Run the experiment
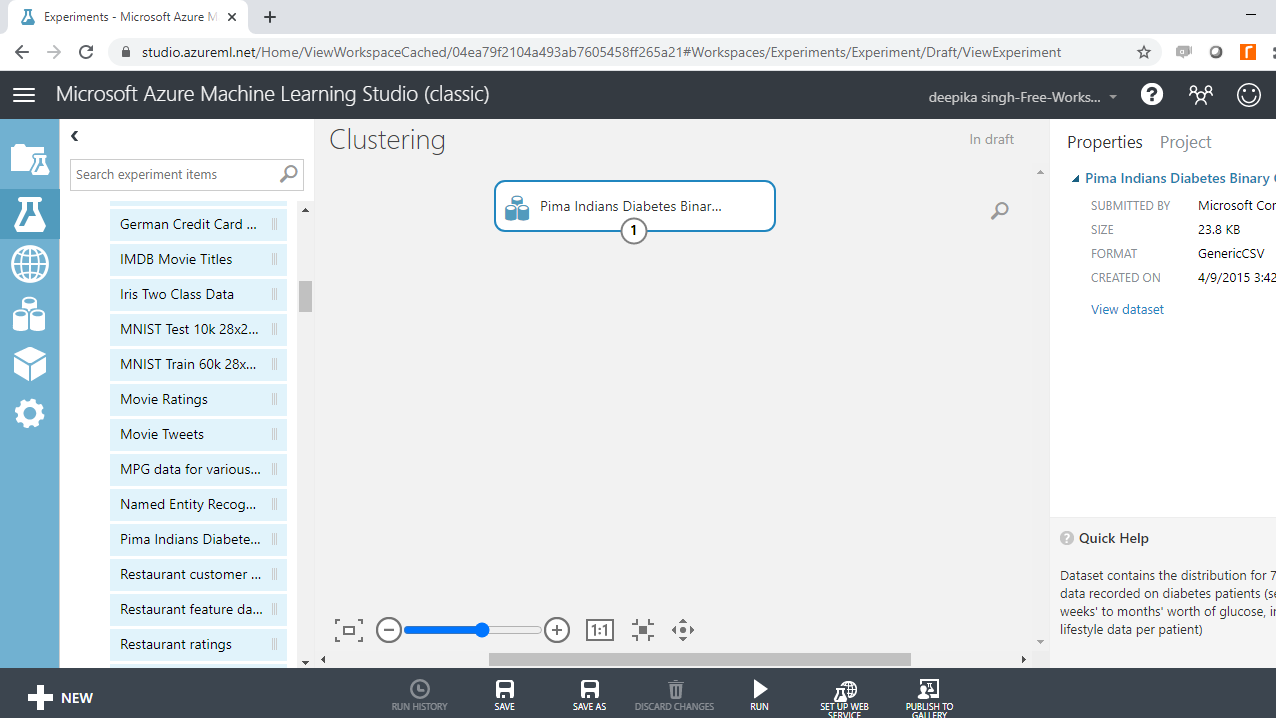1276x718 pixels. tap(760, 695)
